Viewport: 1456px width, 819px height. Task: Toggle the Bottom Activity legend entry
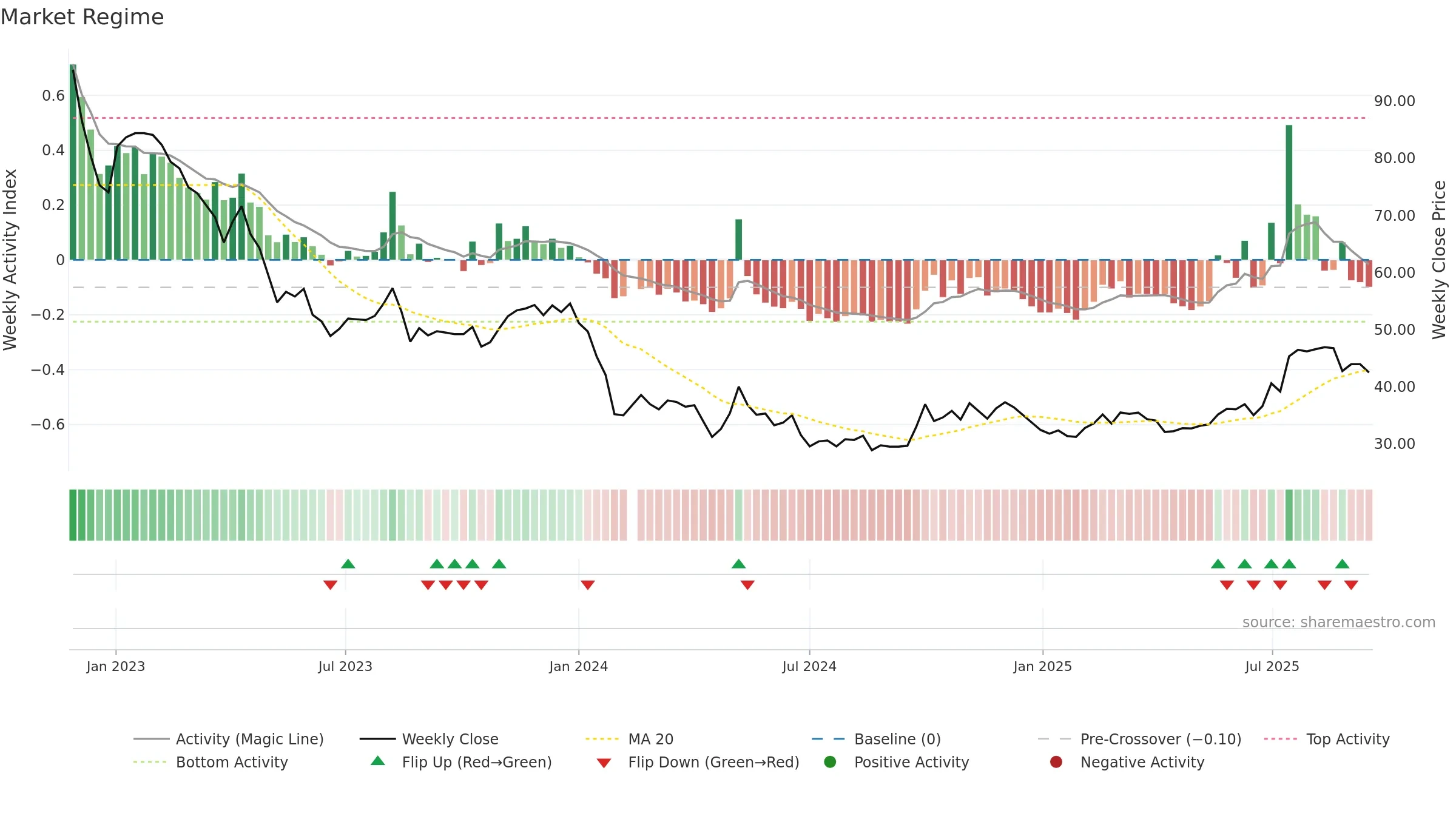point(211,762)
